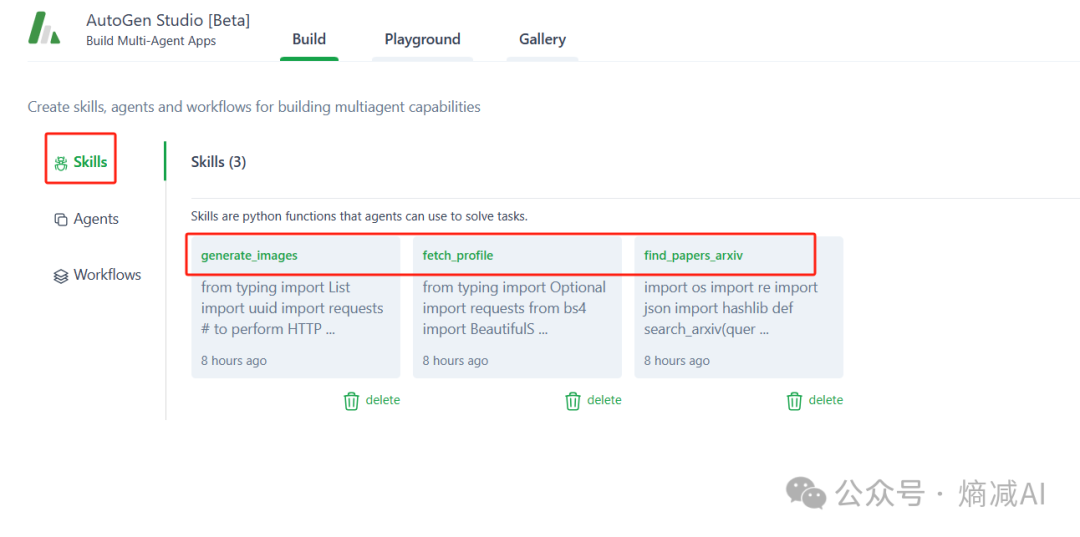Select Workflows in the left sidebar
The image size is (1080, 537).
(x=97, y=275)
